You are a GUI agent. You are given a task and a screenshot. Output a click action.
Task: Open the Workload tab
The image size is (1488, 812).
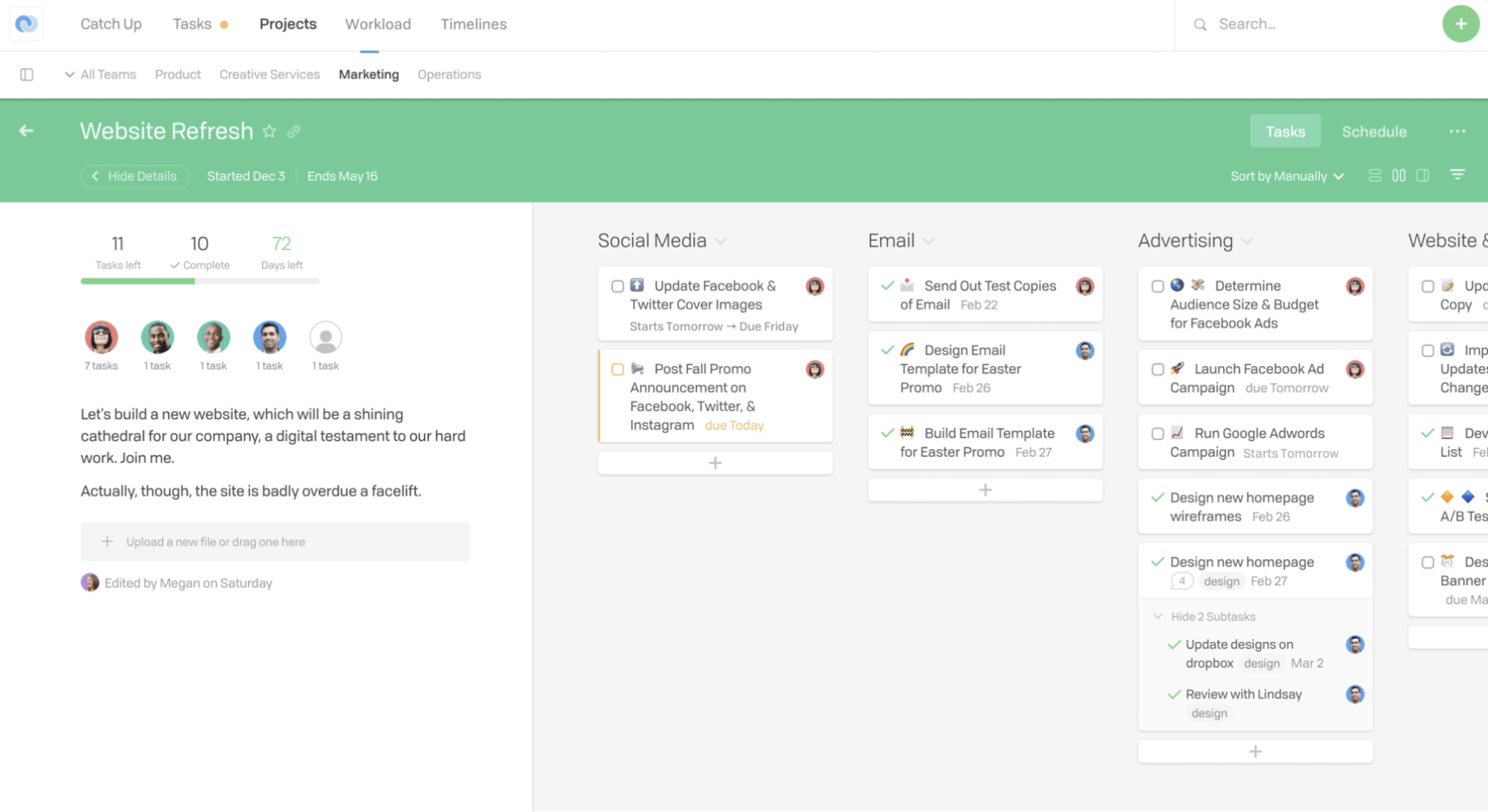coord(377,24)
